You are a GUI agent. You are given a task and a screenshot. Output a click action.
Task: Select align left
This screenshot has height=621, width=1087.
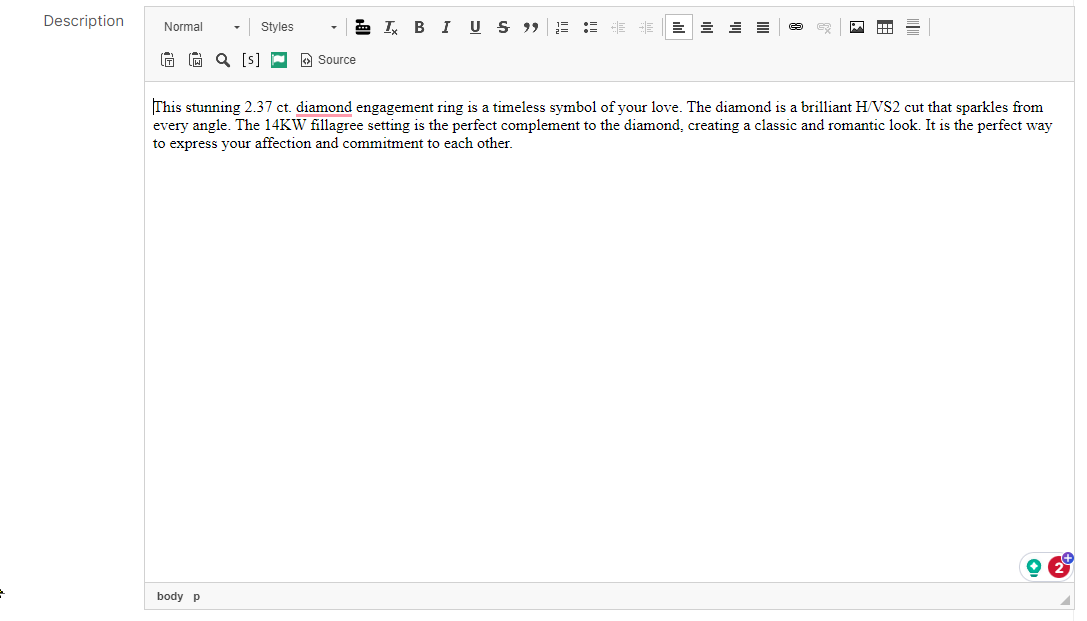679,27
